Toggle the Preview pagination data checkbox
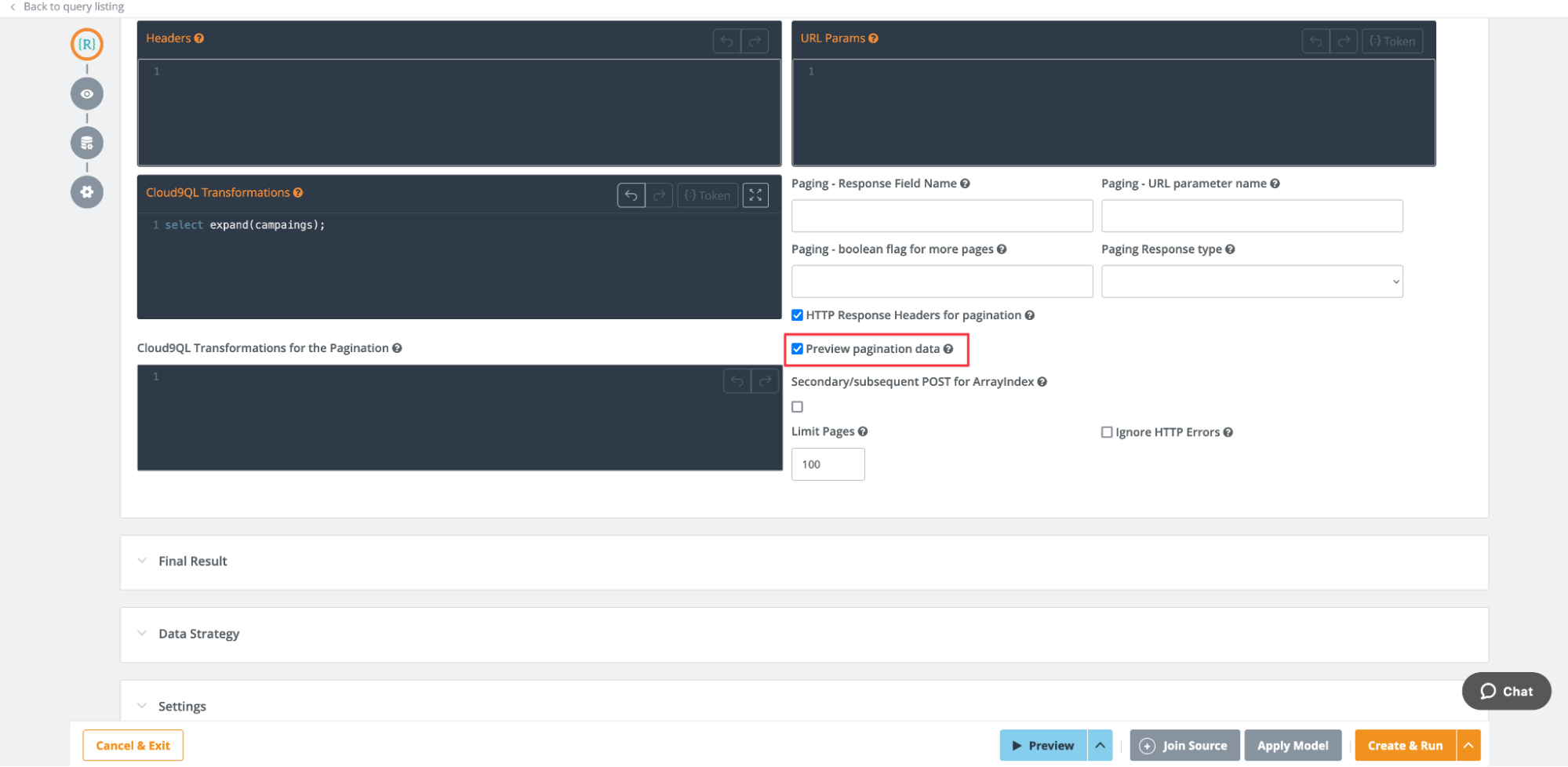 (x=797, y=349)
